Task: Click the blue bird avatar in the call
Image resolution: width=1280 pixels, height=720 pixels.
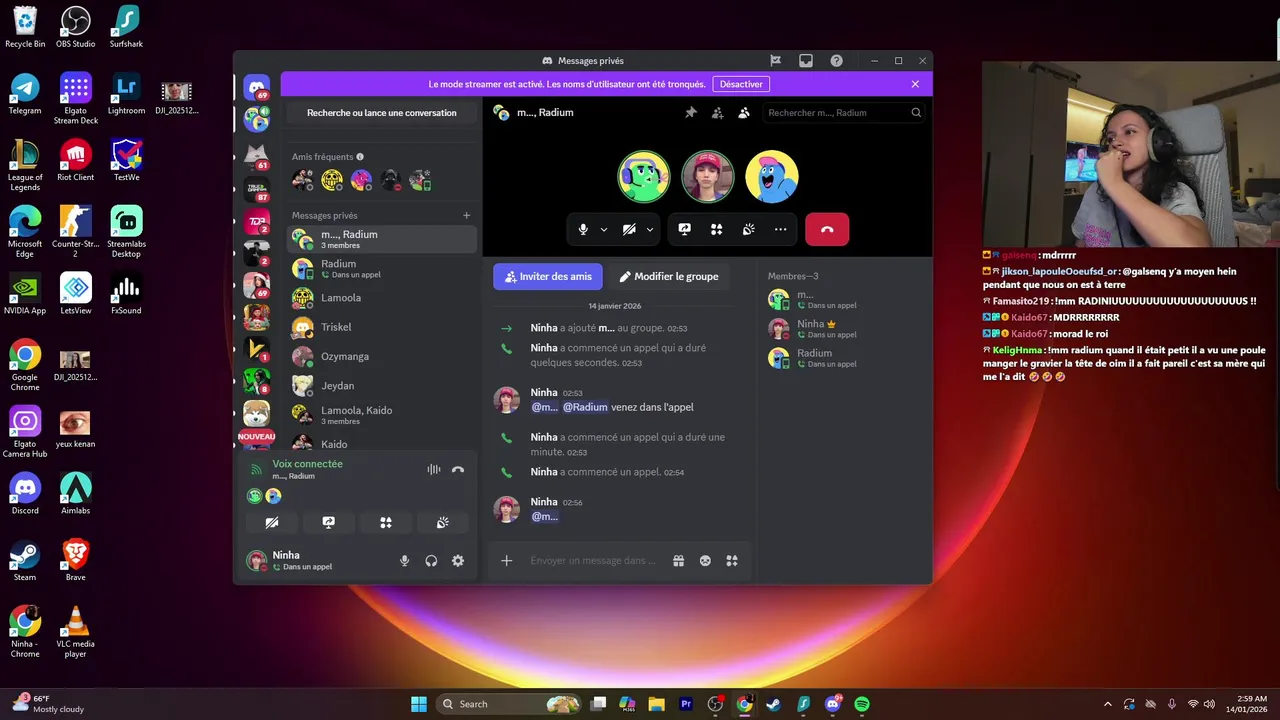Action: pyautogui.click(x=772, y=177)
